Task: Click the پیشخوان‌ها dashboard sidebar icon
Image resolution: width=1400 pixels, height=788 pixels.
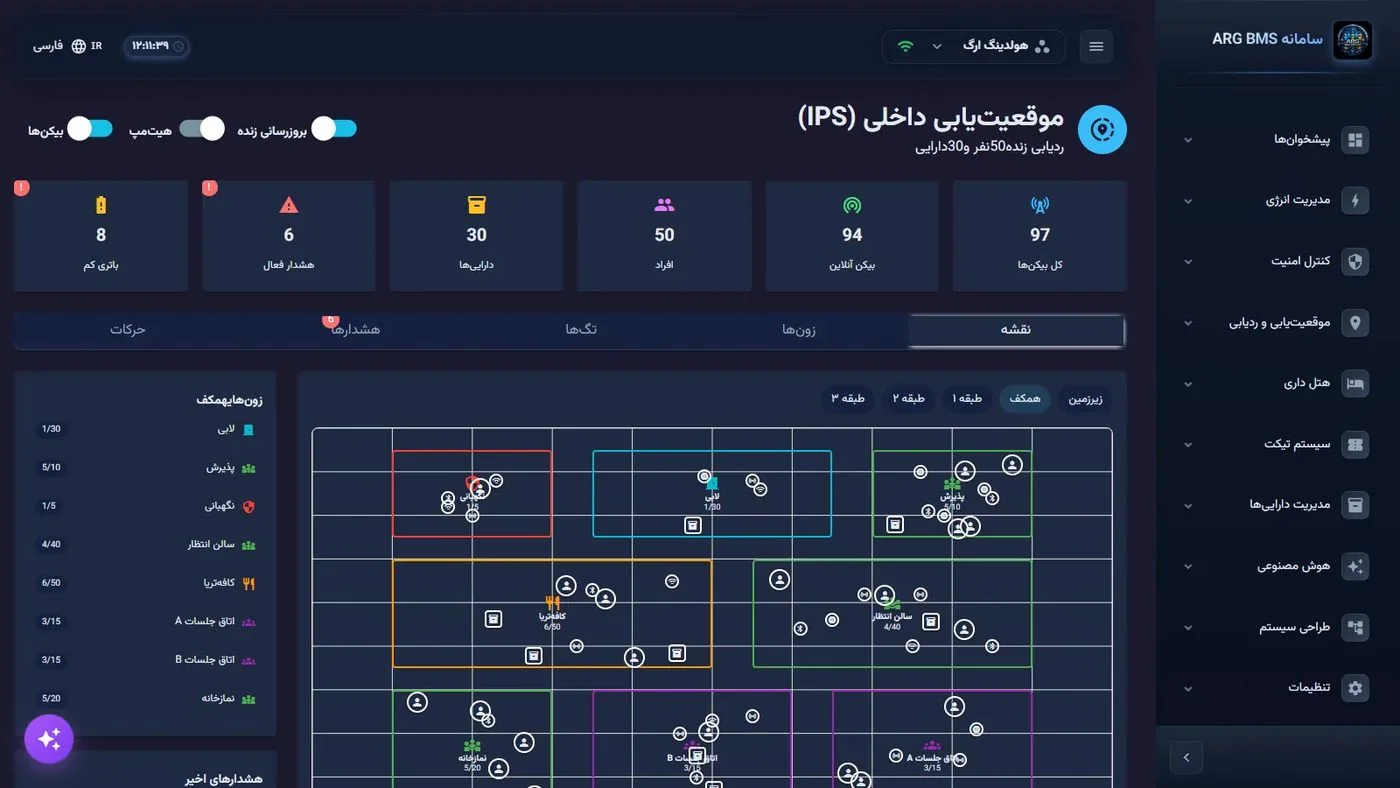Action: pyautogui.click(x=1355, y=140)
